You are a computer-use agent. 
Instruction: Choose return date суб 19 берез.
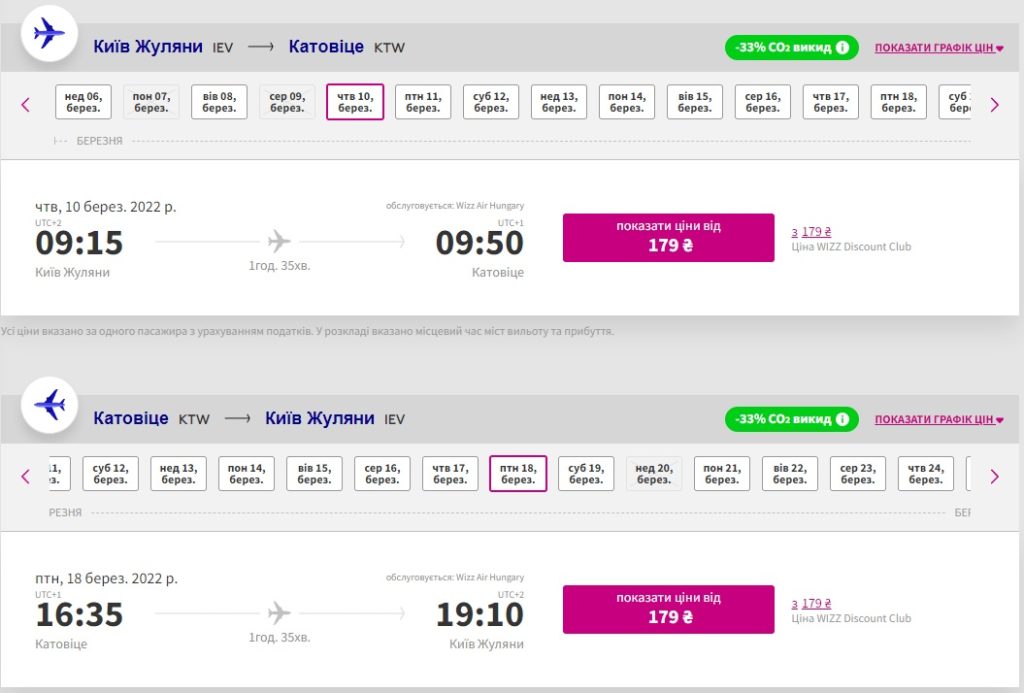click(x=585, y=474)
